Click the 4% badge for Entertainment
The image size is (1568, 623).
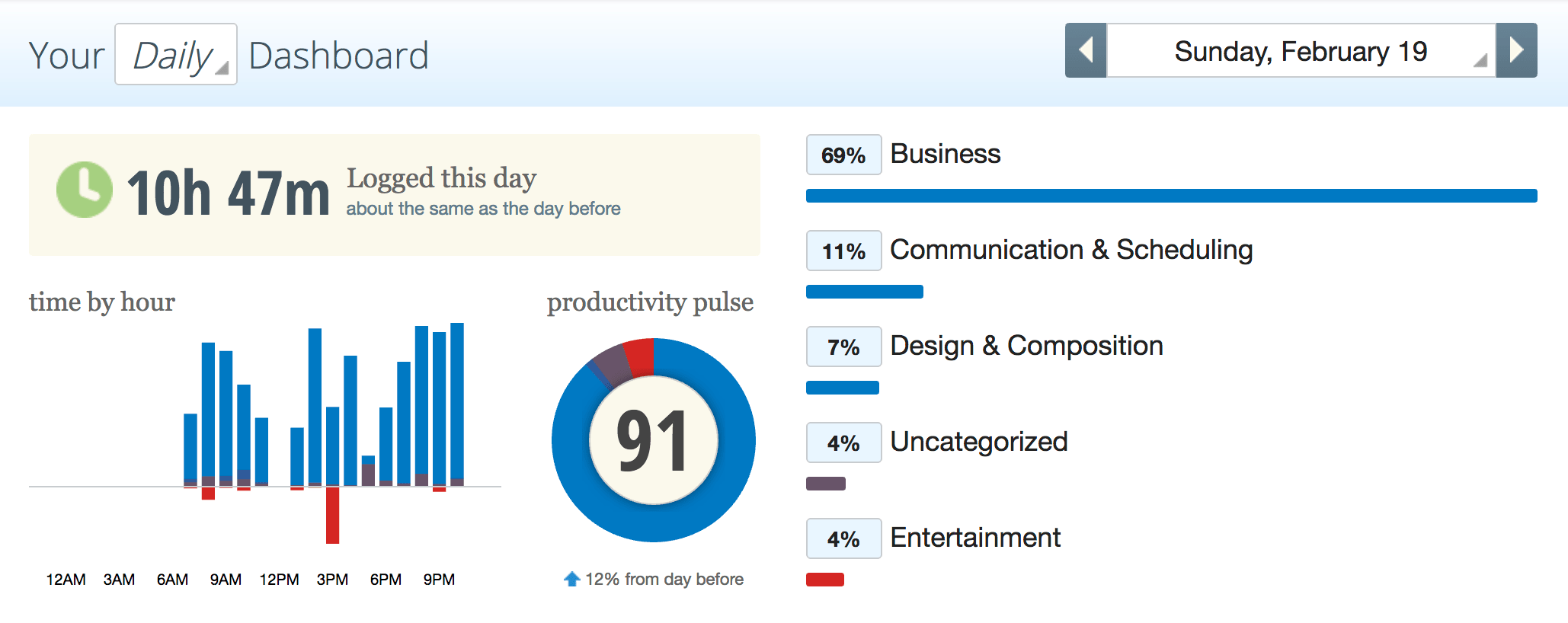(x=843, y=538)
